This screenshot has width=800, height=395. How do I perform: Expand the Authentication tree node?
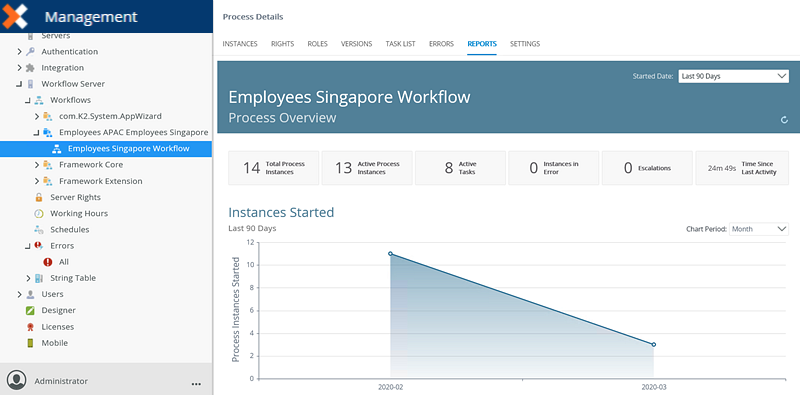(x=19, y=52)
